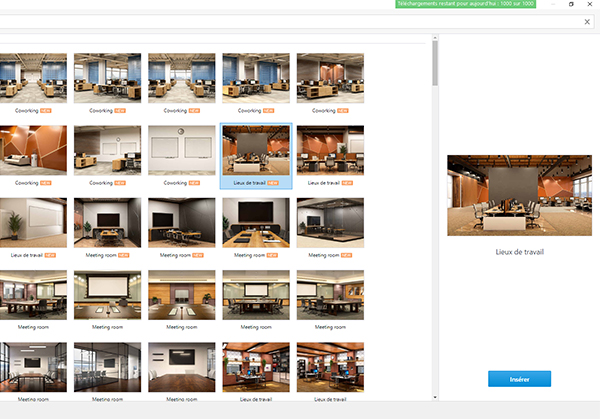Select the unselected orange-walled Lieux de travail thumbnail

tap(330, 151)
